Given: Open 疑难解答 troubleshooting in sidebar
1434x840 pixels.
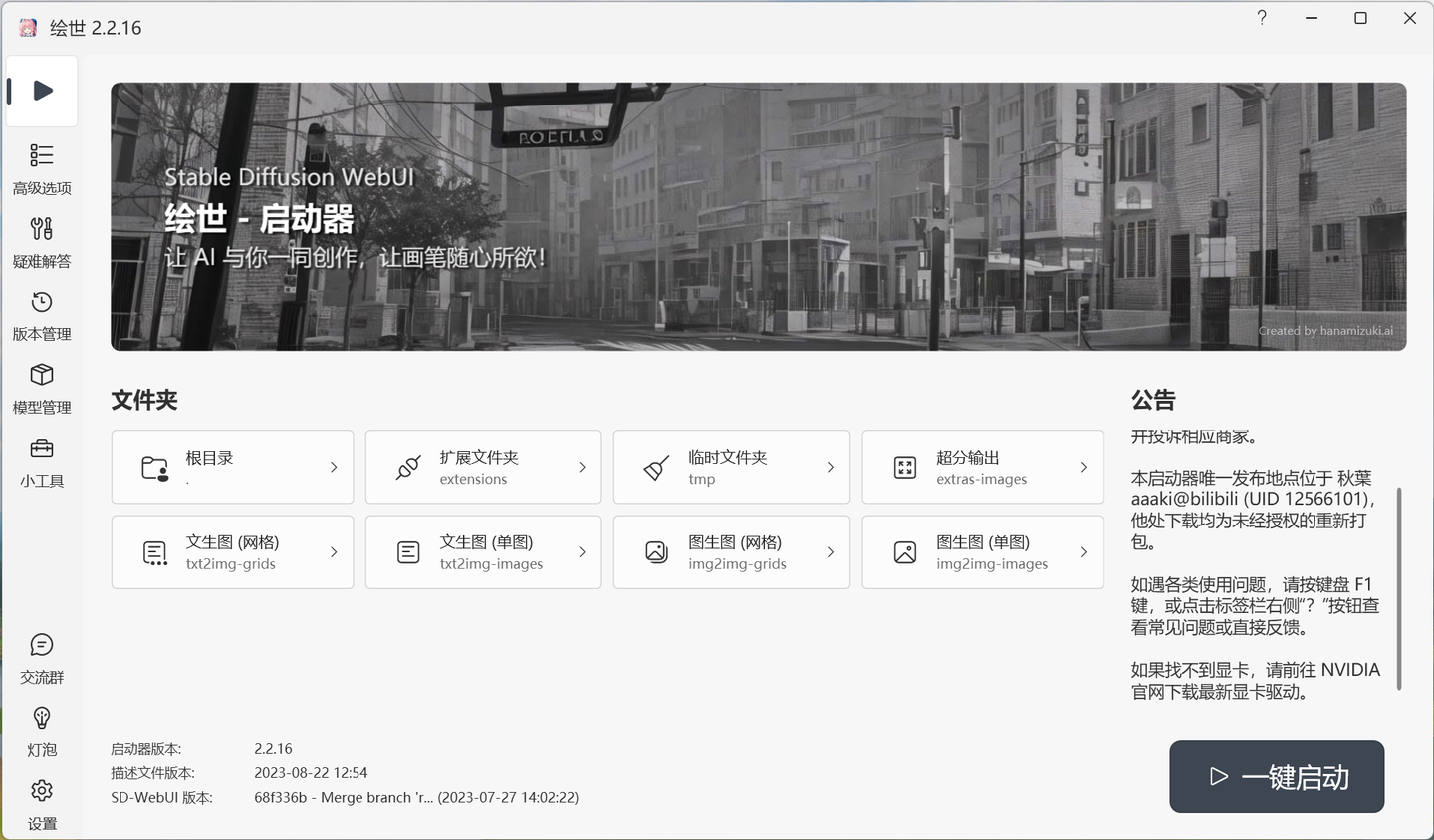Looking at the screenshot, I should 42,242.
